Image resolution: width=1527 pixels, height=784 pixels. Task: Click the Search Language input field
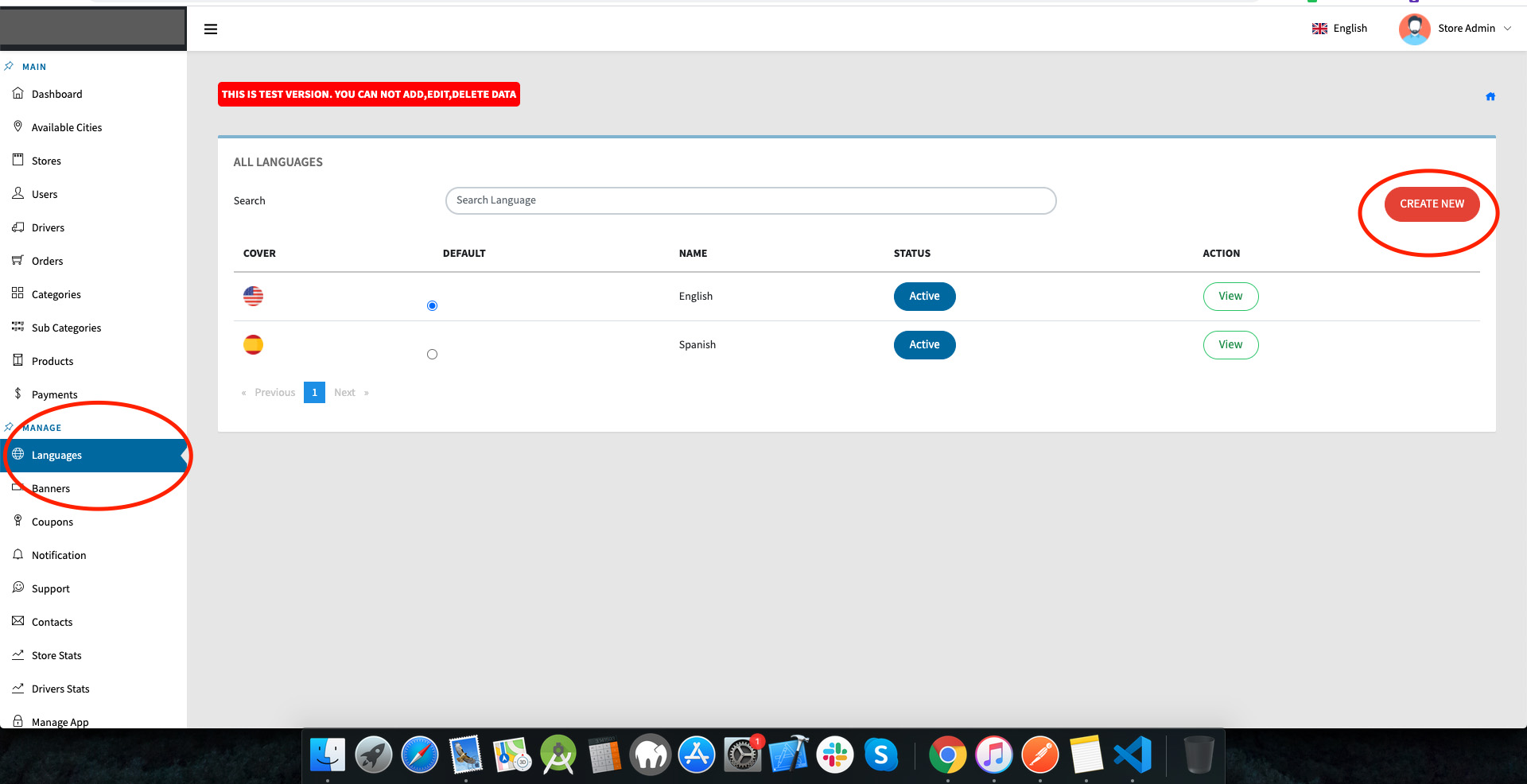pyautogui.click(x=750, y=201)
